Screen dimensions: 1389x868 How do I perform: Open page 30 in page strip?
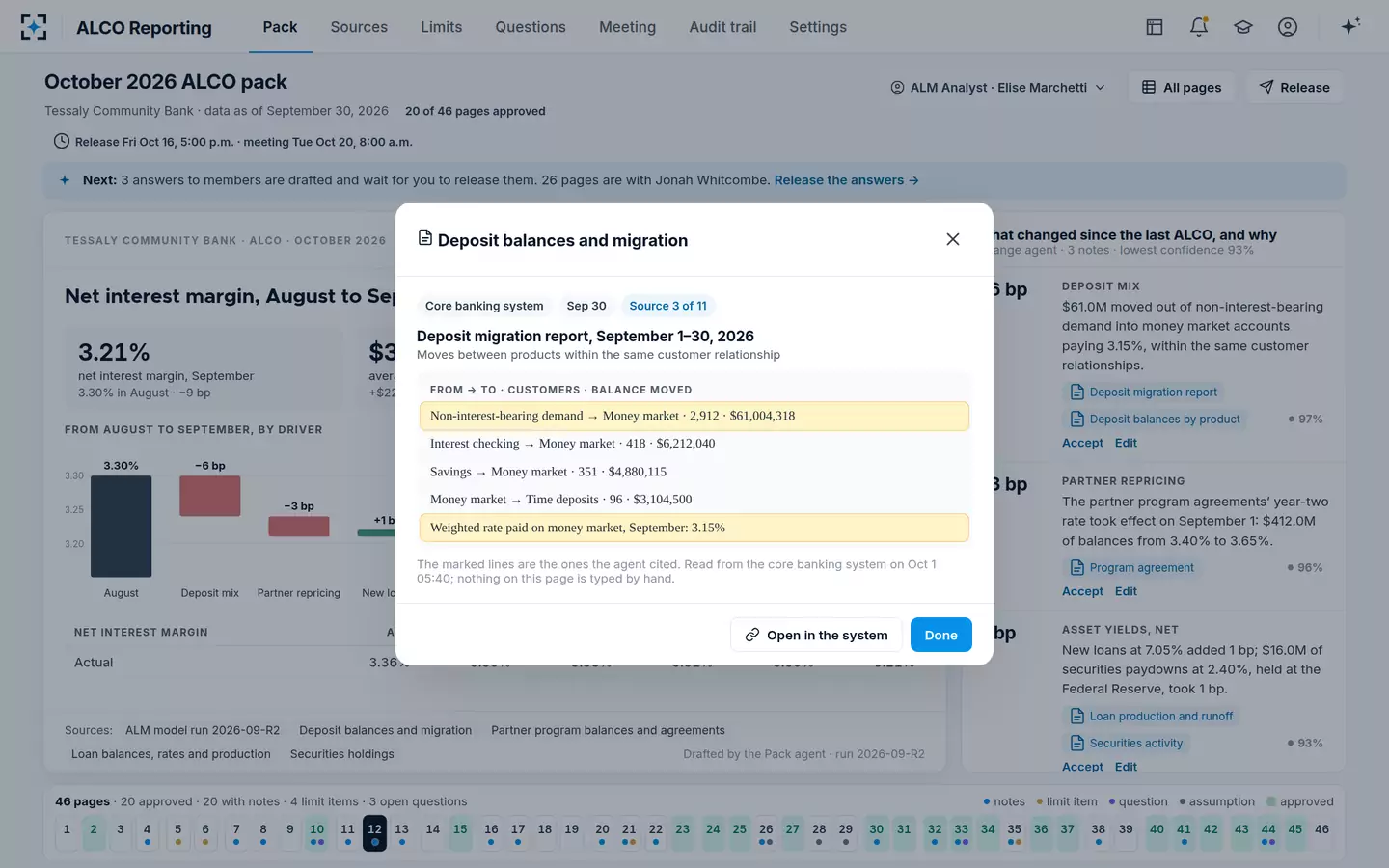876,832
